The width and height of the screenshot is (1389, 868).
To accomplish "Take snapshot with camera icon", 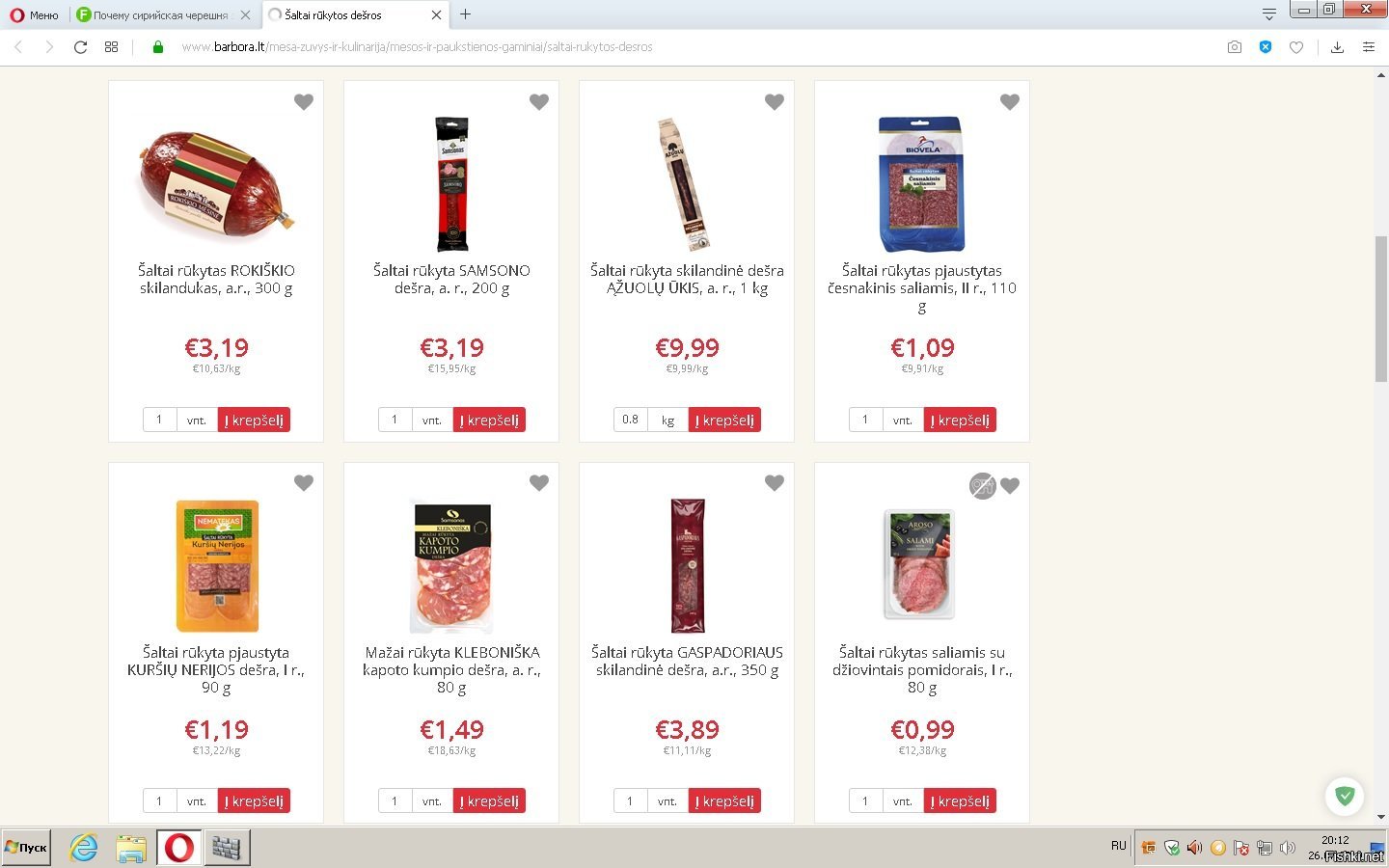I will 1235,46.
